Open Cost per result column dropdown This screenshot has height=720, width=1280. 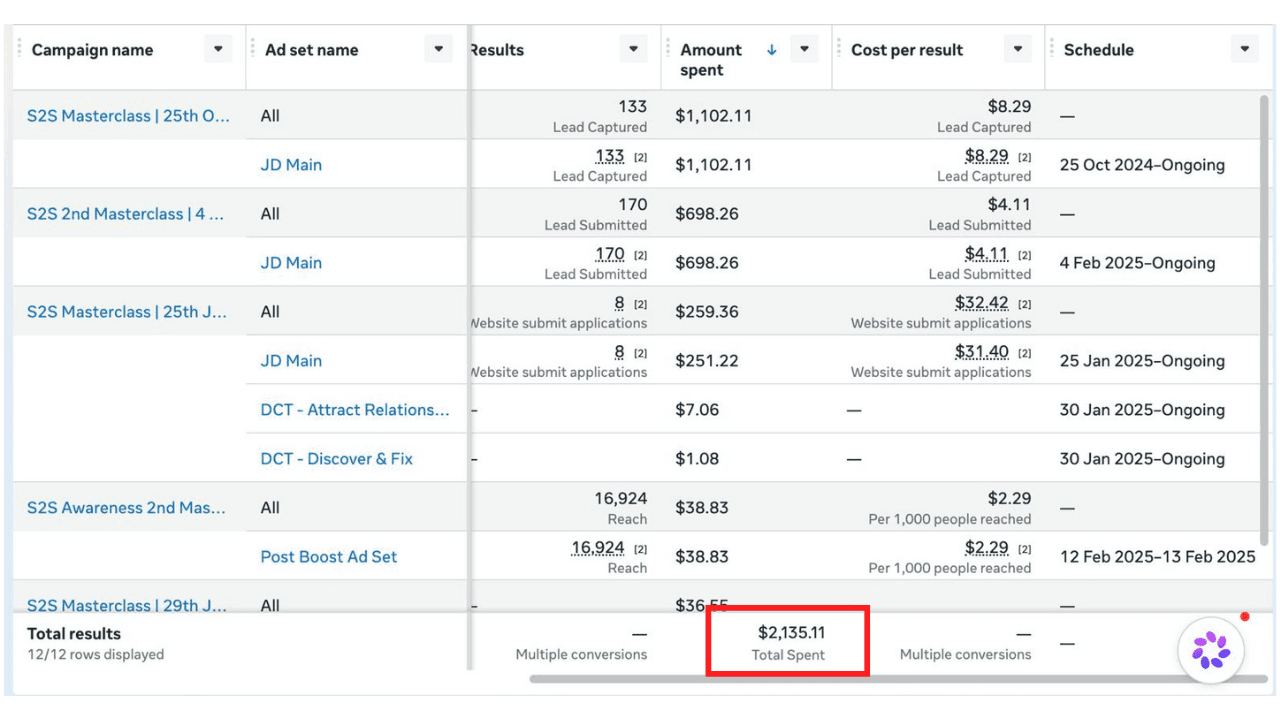1017,49
